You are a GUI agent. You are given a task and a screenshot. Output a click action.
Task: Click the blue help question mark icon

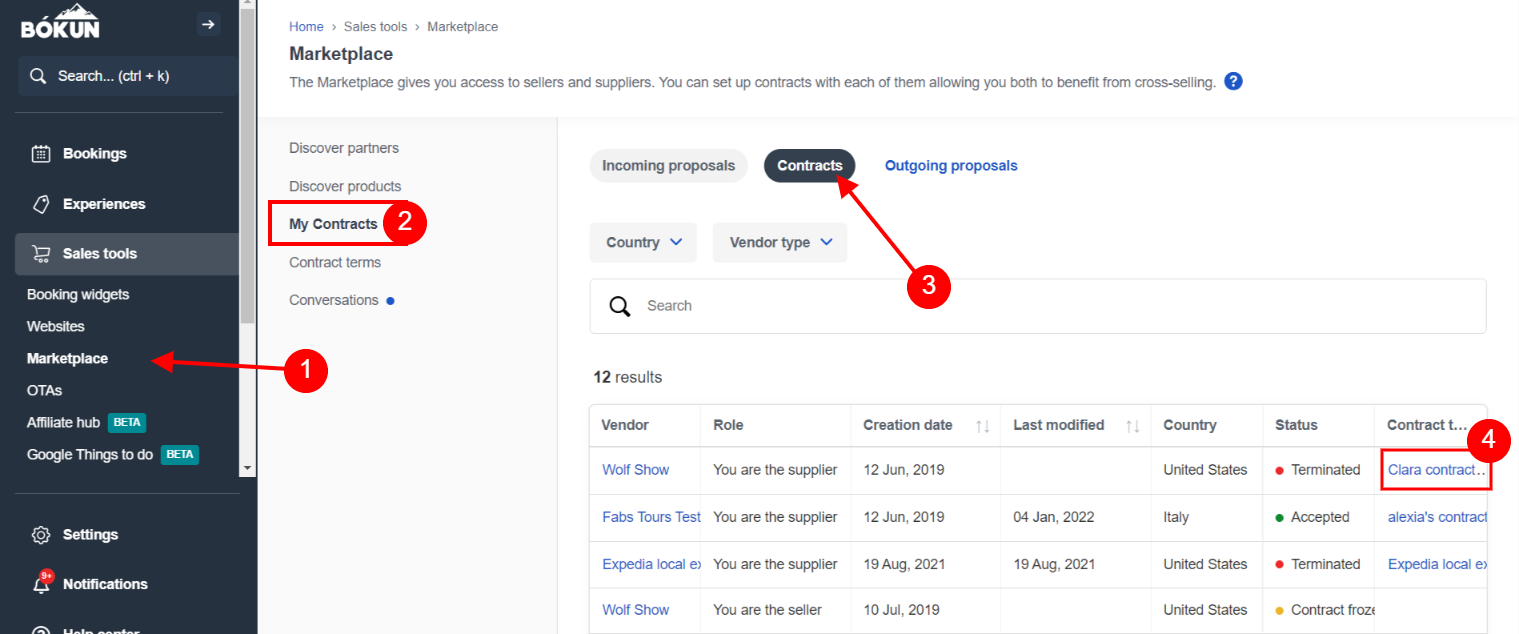pos(1233,82)
